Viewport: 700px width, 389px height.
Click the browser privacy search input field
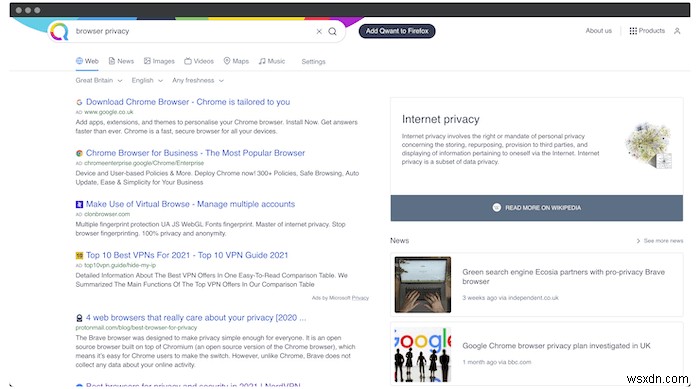pos(194,31)
